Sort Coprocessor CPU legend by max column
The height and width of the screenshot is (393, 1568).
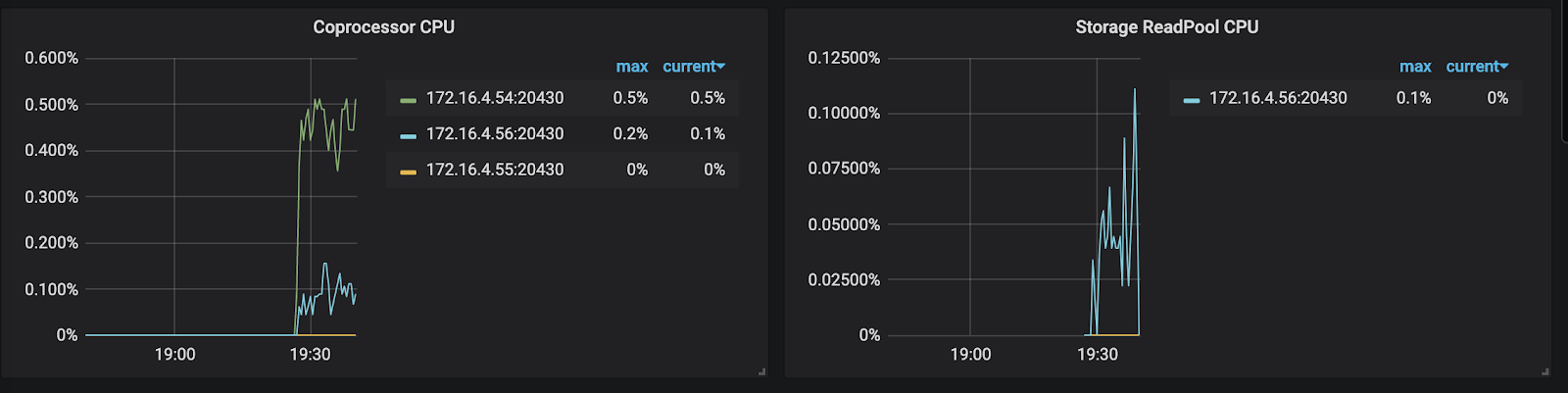[x=632, y=67]
